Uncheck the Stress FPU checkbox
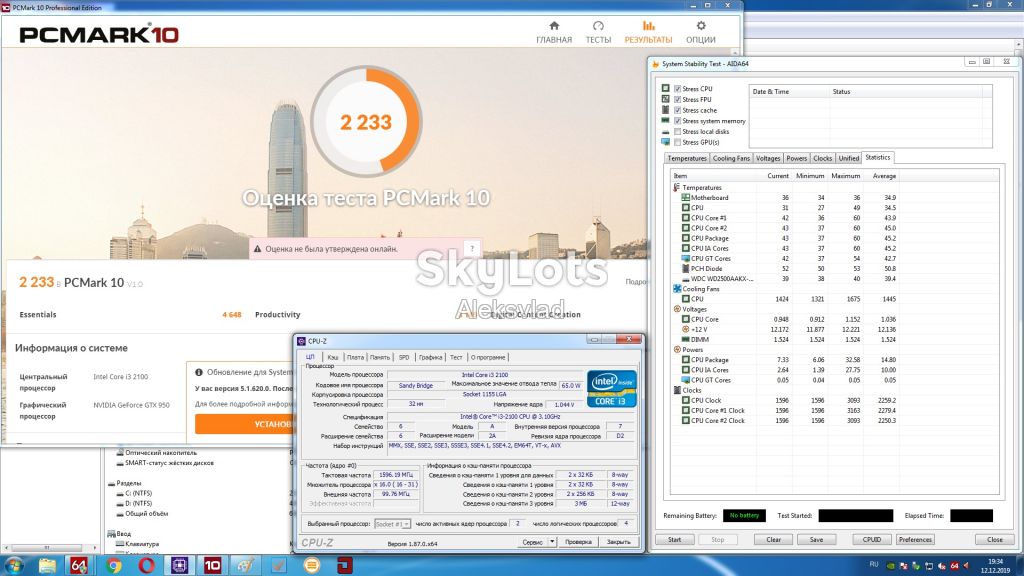This screenshot has height=576, width=1024. [678, 99]
